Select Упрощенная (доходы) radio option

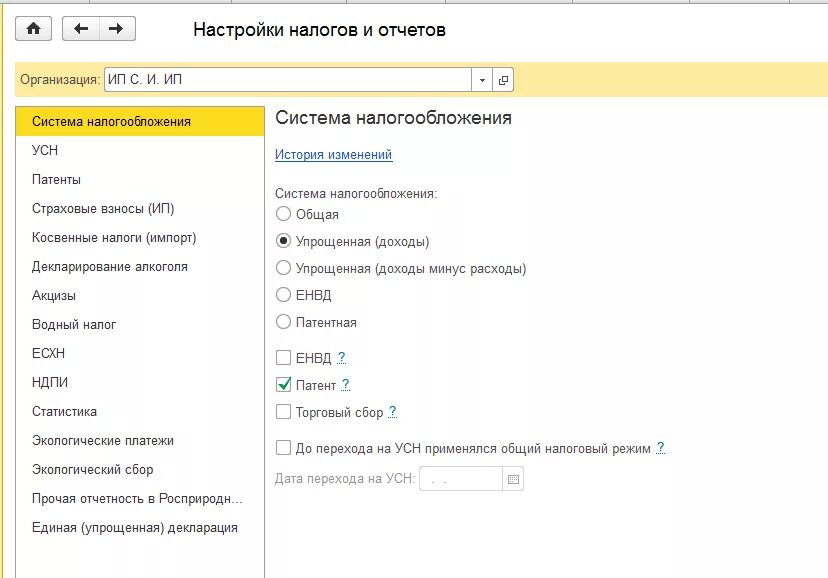[284, 241]
